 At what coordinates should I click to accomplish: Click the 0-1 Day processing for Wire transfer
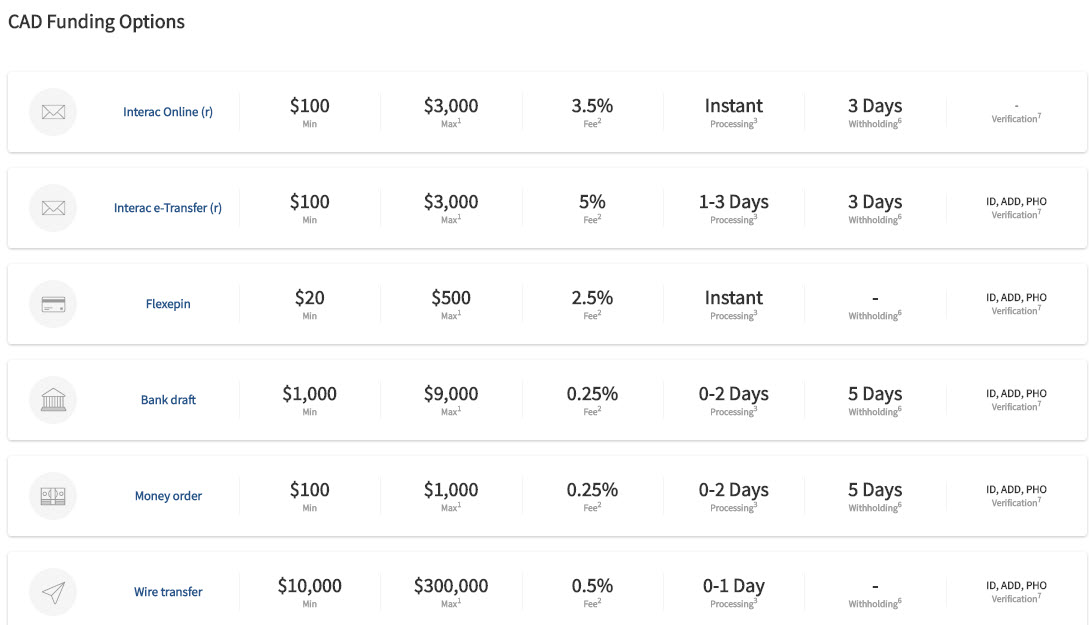tap(733, 586)
